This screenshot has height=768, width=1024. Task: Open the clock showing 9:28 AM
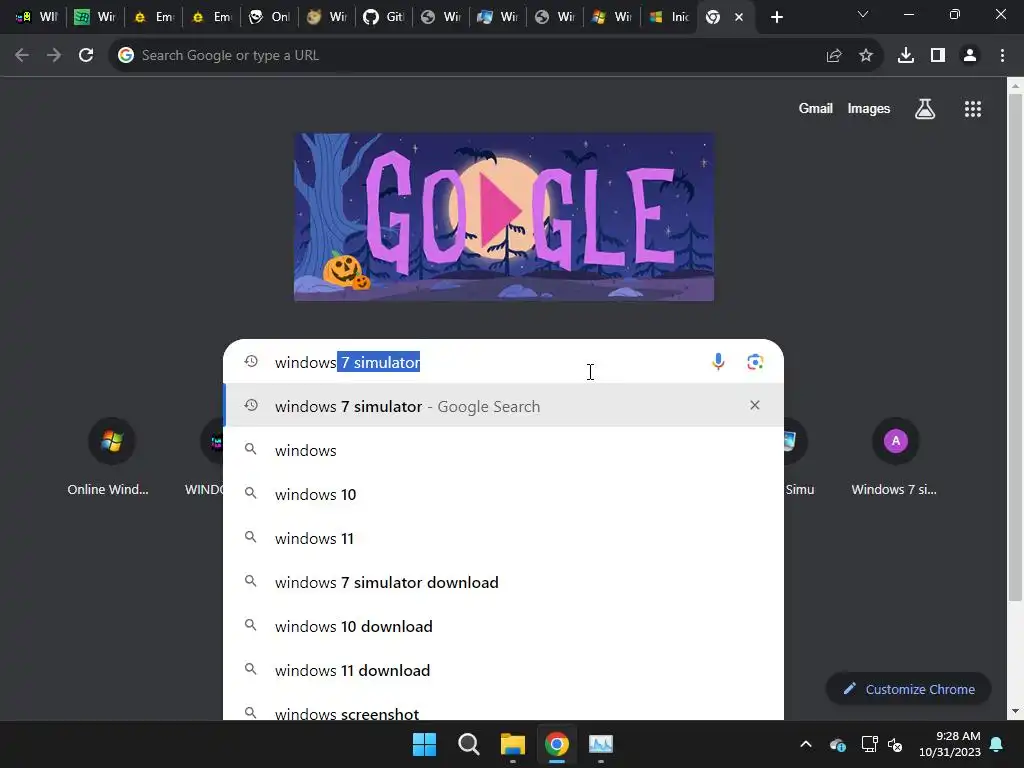[950, 744]
